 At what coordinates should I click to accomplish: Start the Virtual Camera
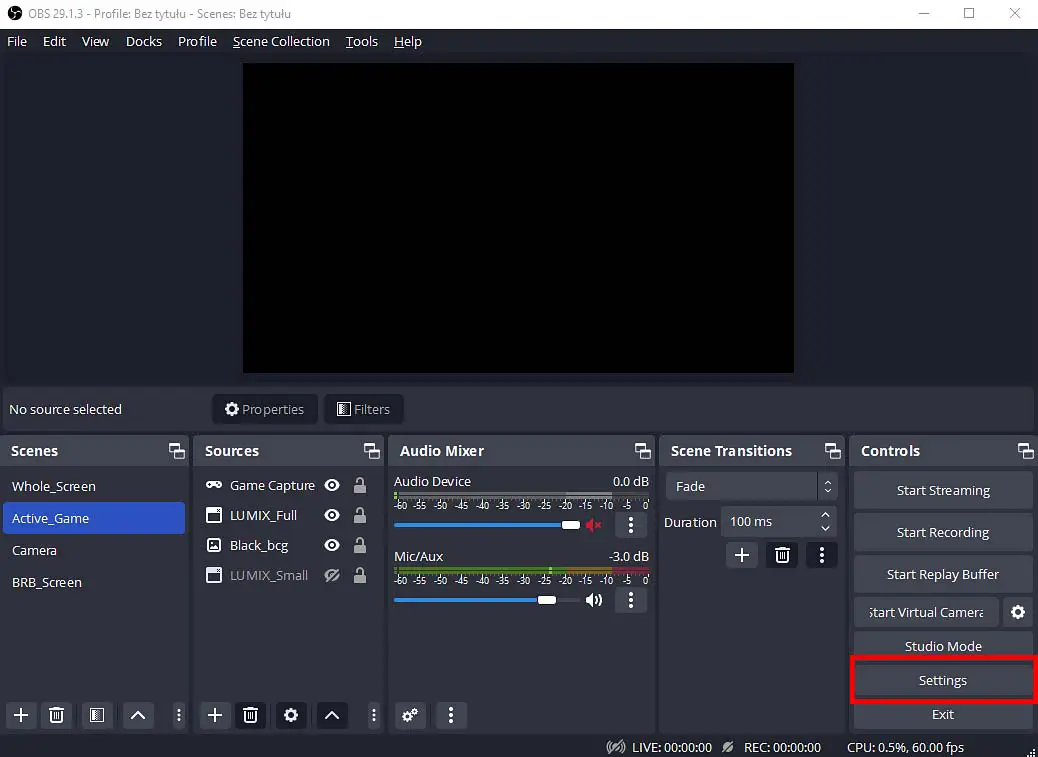(926, 612)
